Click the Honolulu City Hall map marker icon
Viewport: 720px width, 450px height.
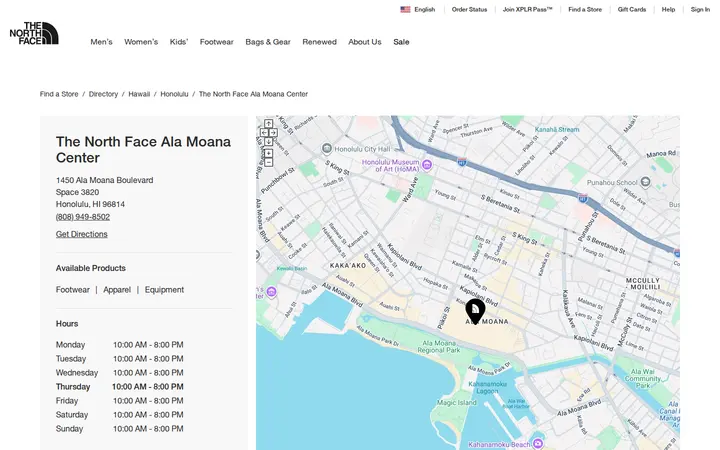point(326,148)
